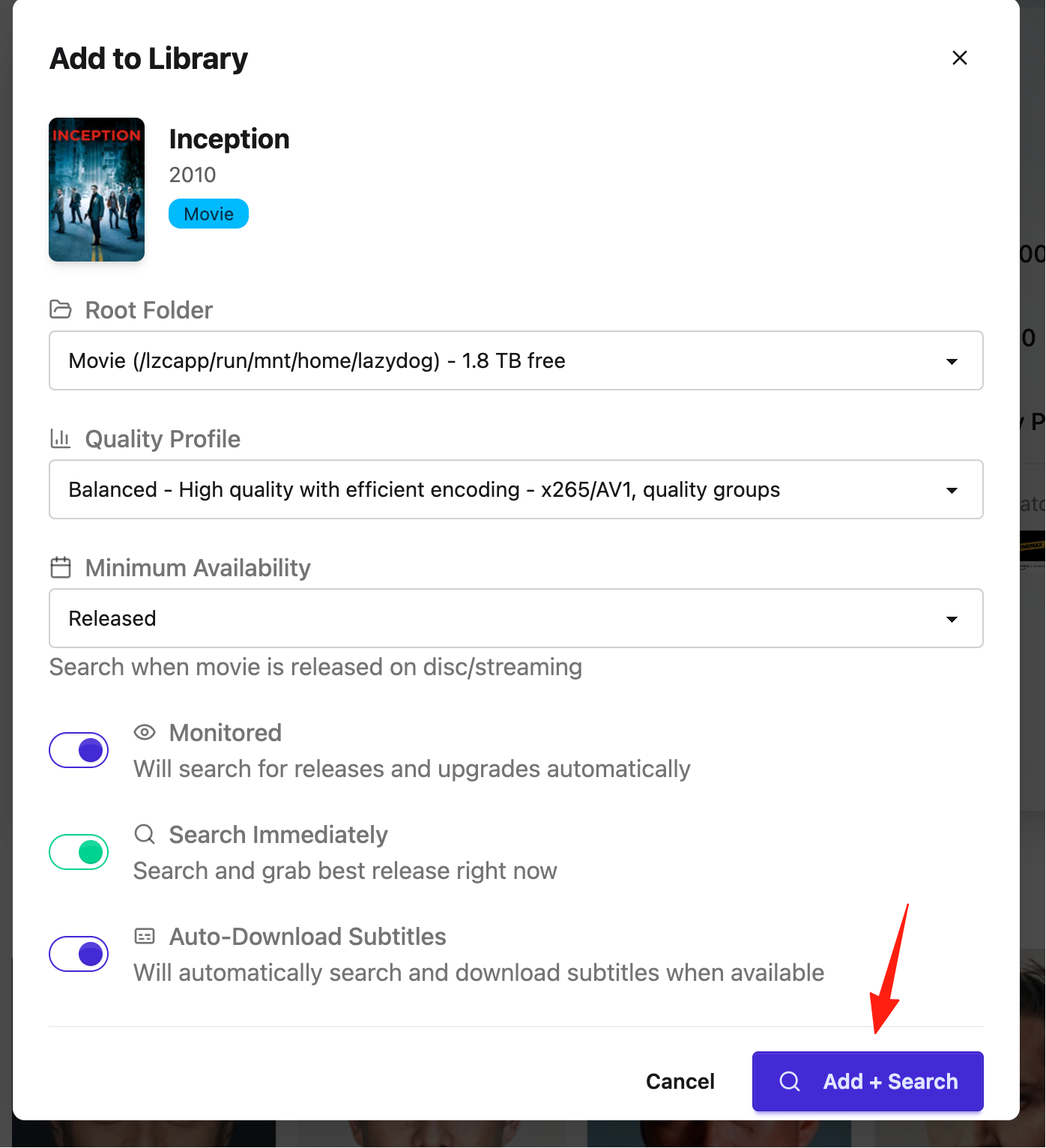
Task: Click the subtitles icon beside Auto-Download Subtitles
Action: (x=145, y=936)
